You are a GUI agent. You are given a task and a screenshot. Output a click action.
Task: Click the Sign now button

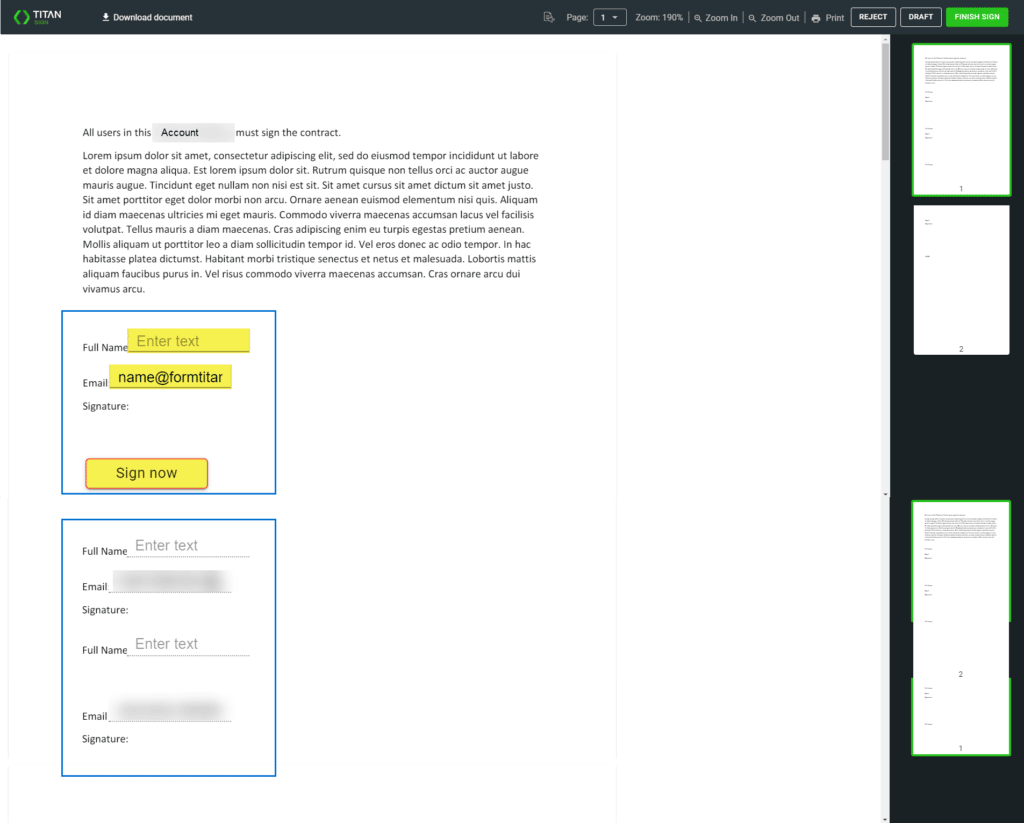click(146, 473)
